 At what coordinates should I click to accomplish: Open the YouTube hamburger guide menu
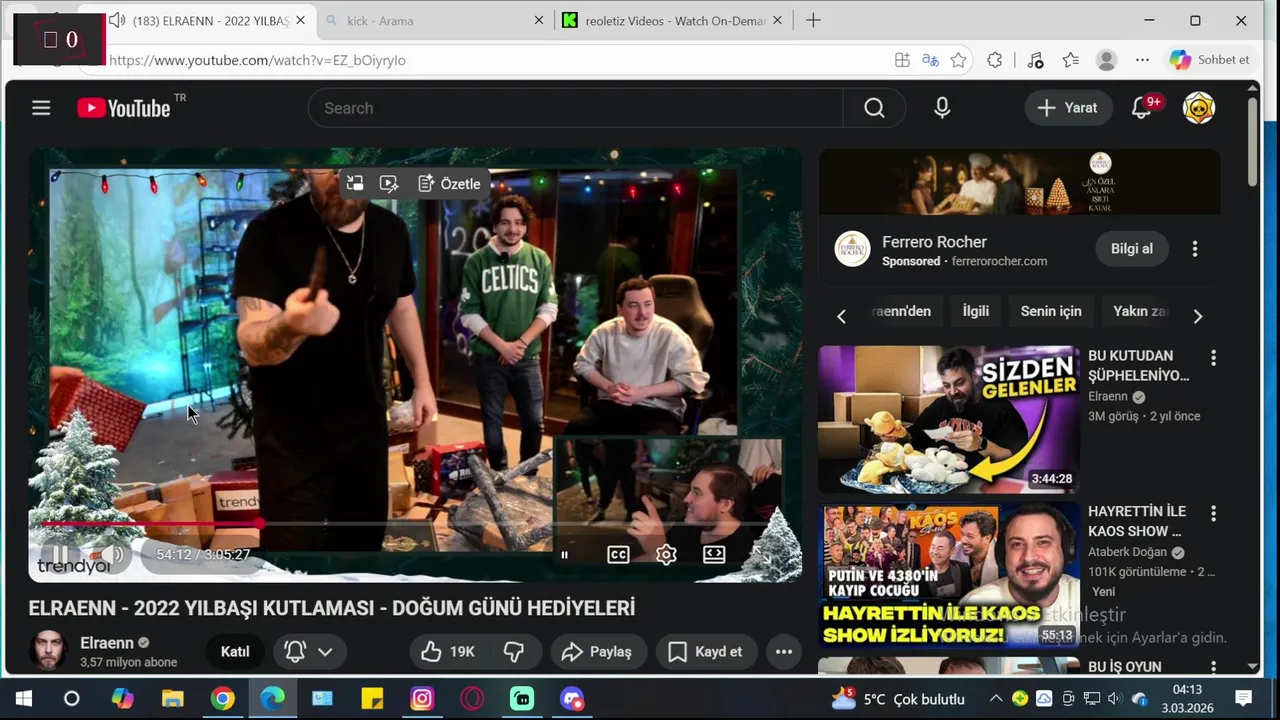coord(41,108)
